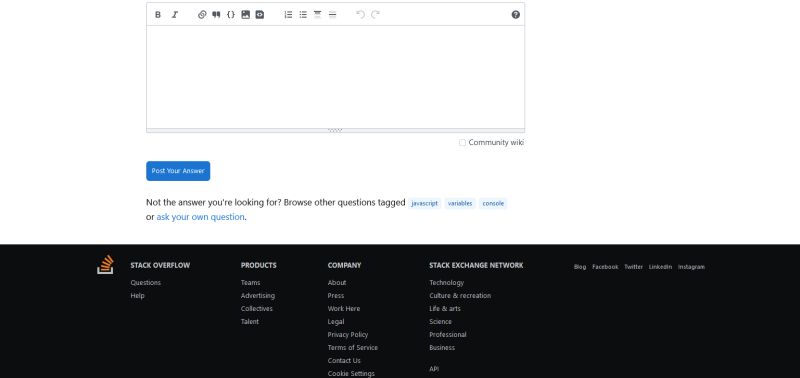Create a numbered list
This screenshot has width=800, height=378.
pos(288,15)
